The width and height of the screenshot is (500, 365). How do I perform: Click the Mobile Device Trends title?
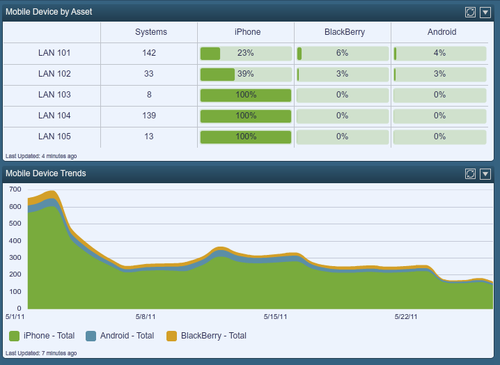click(46, 173)
